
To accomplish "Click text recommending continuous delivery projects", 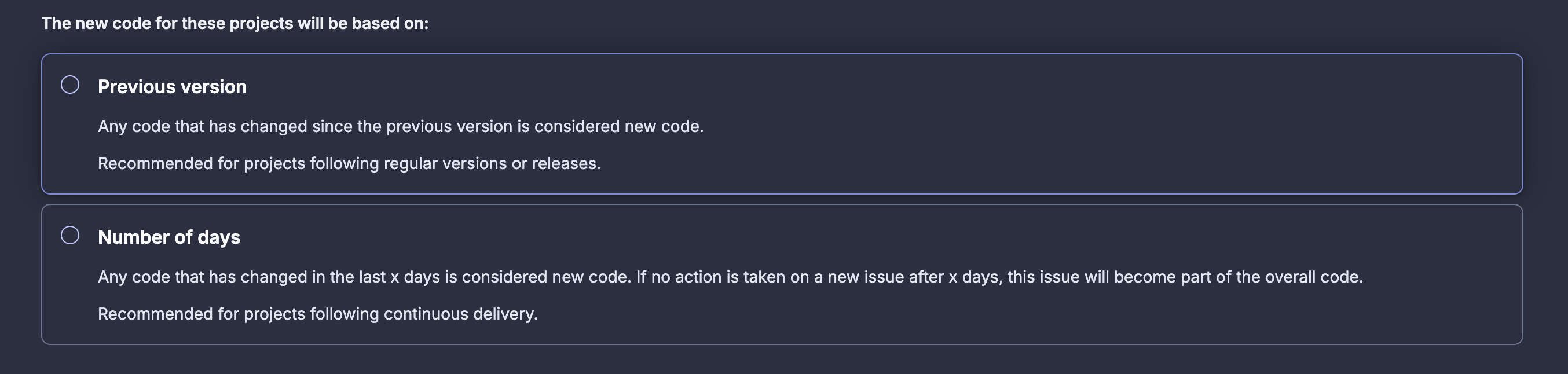I will tap(318, 314).
